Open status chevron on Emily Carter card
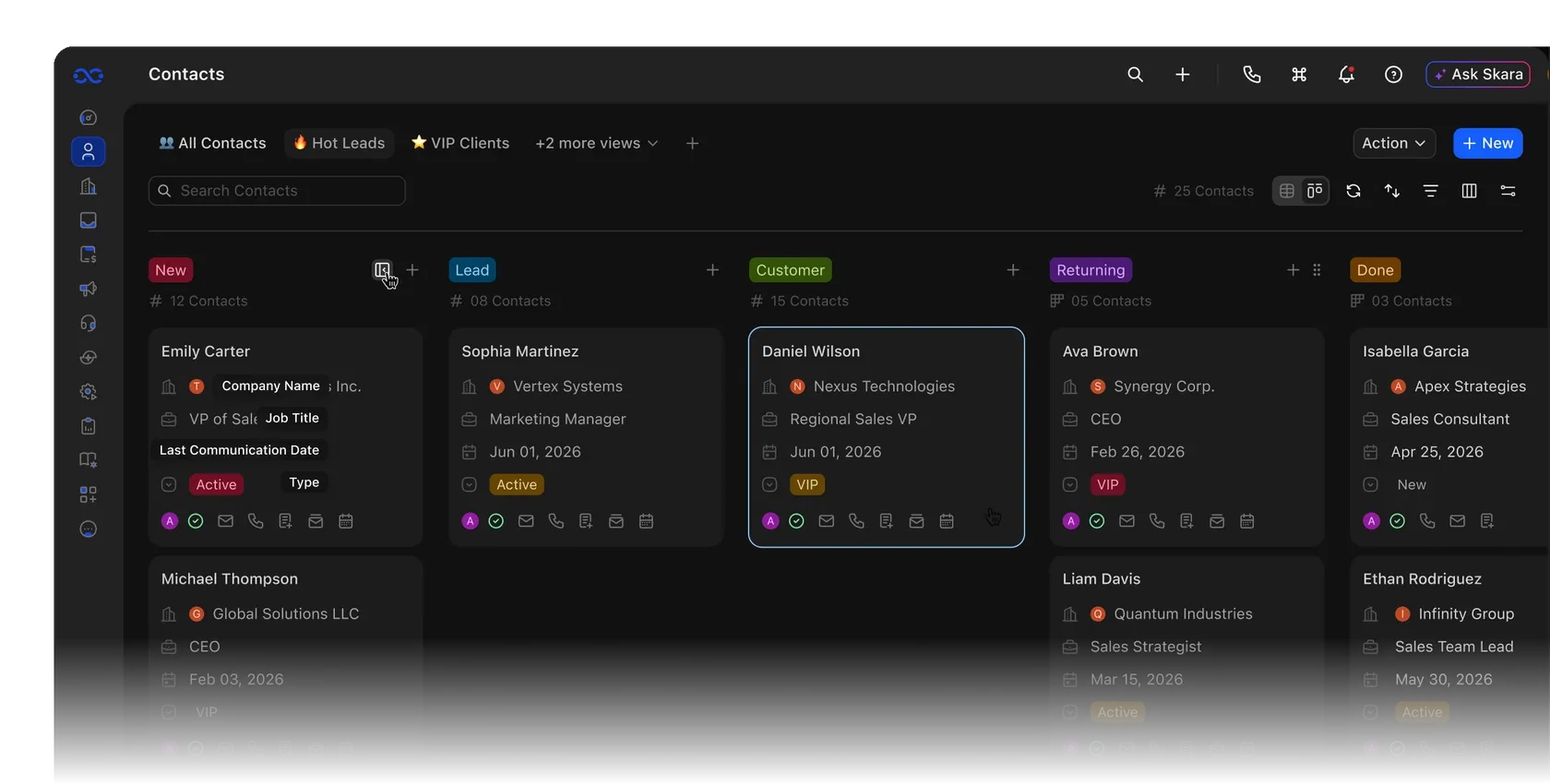 pyautogui.click(x=169, y=484)
